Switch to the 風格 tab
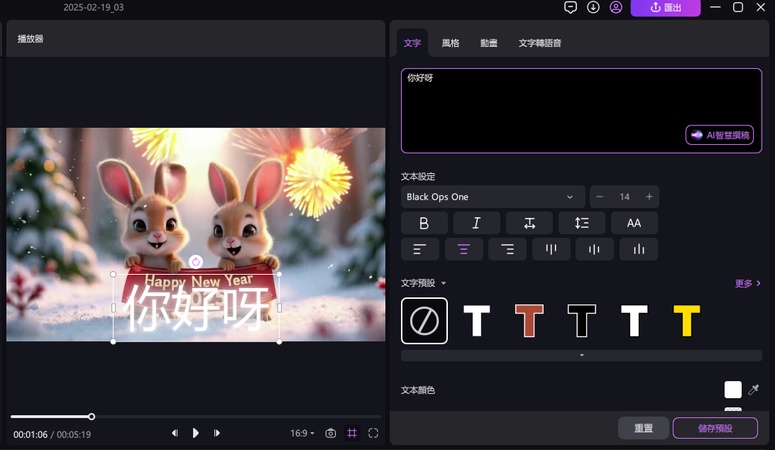The height and width of the screenshot is (450, 775). pyautogui.click(x=450, y=43)
